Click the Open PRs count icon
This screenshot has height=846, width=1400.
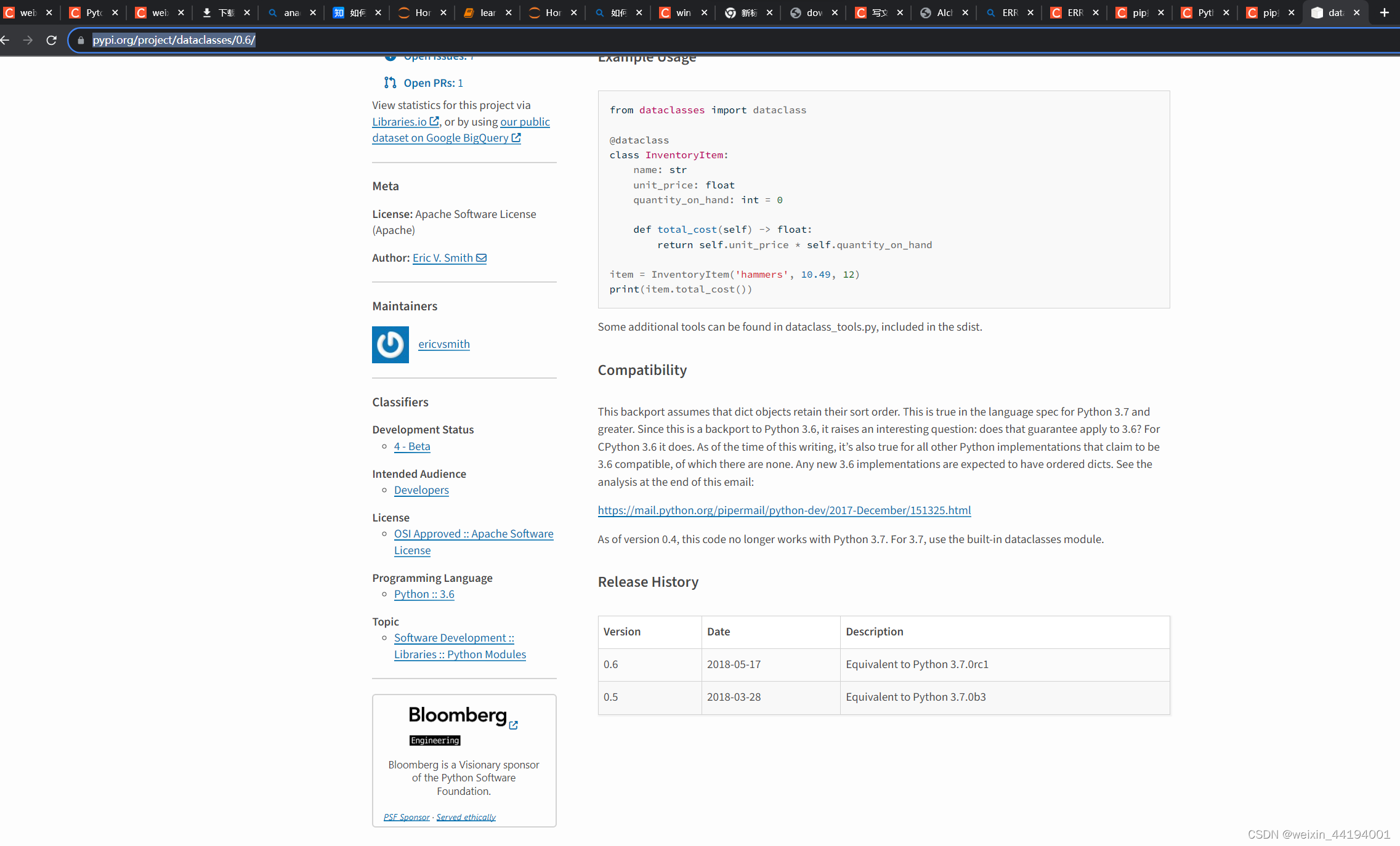[x=391, y=82]
